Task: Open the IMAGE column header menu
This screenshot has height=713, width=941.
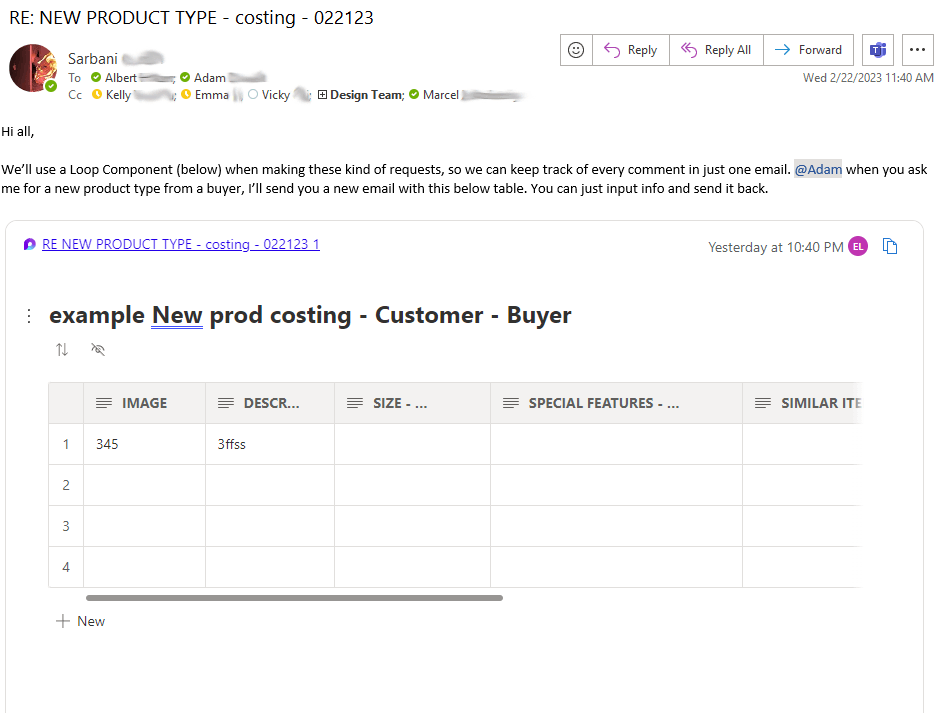Action: pos(144,403)
